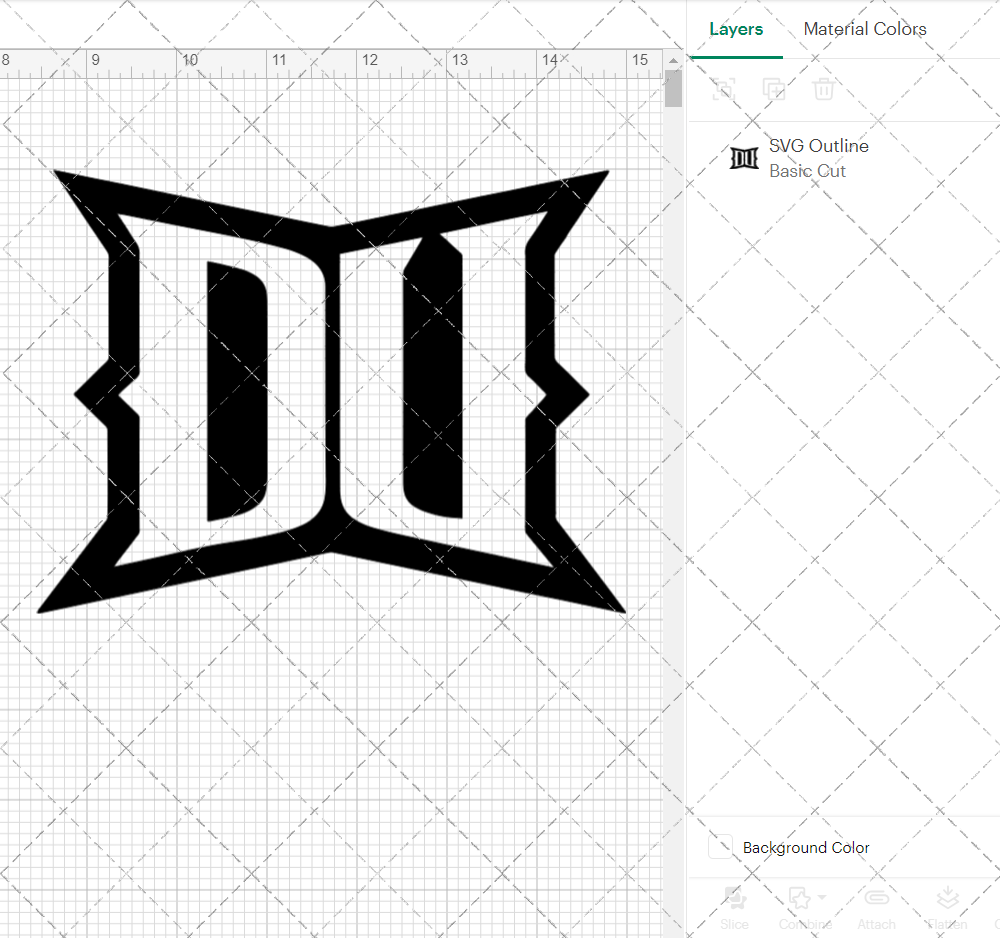The height and width of the screenshot is (938, 1000).
Task: Click the Basic Cut operation label
Action: coord(807,171)
